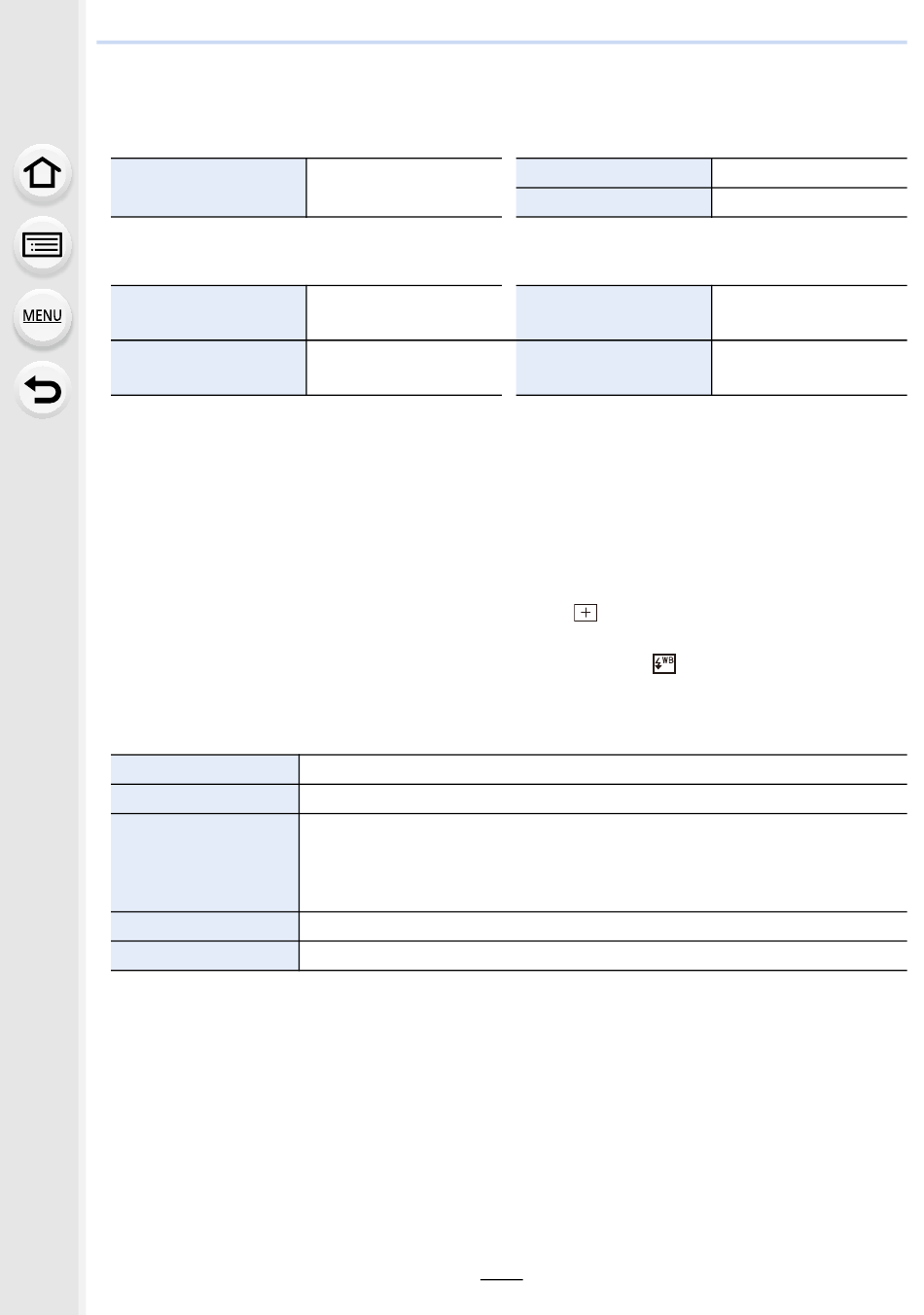The width and height of the screenshot is (924, 1315).
Task: Click the tallest shaded row header in bottom table
Action: 204,863
